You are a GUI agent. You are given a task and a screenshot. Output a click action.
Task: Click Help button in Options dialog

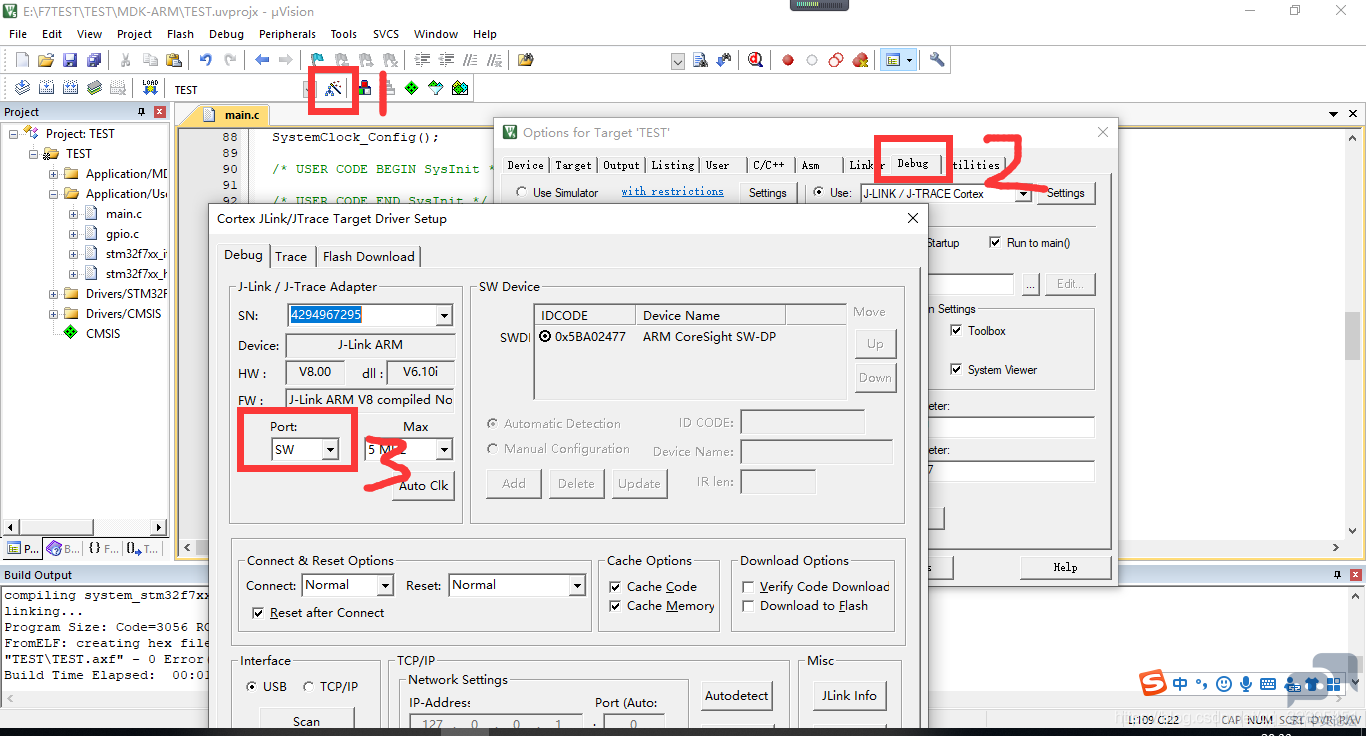1065,568
